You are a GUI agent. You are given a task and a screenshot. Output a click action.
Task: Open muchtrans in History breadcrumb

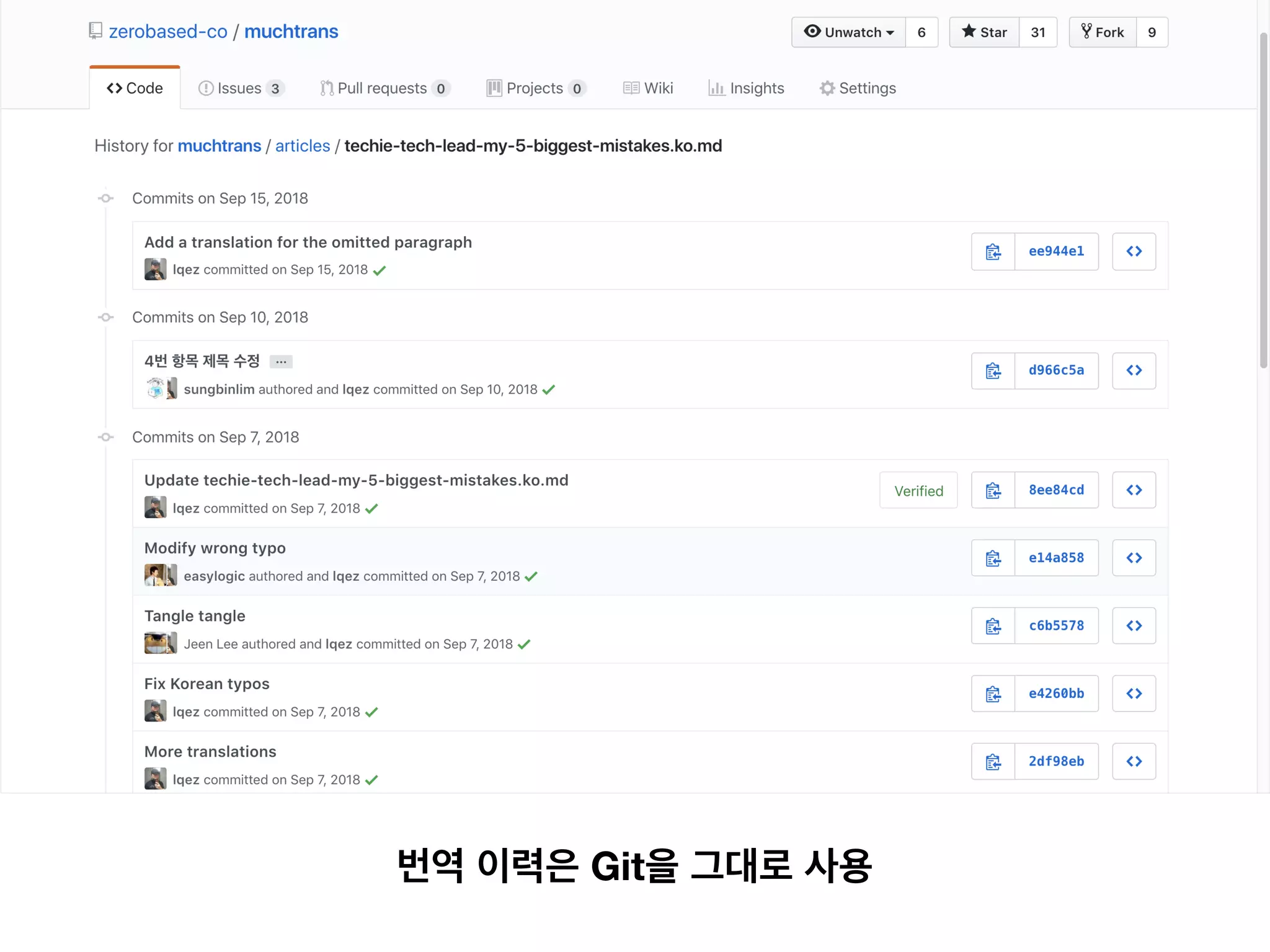pyautogui.click(x=220, y=146)
